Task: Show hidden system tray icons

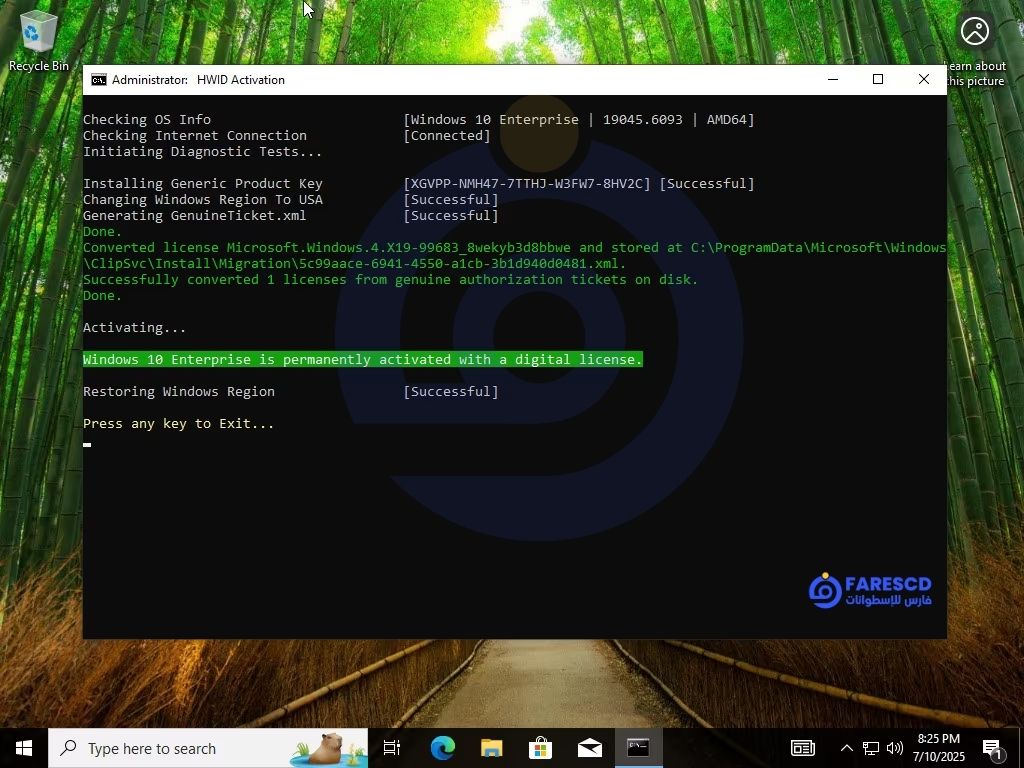Action: pos(846,748)
